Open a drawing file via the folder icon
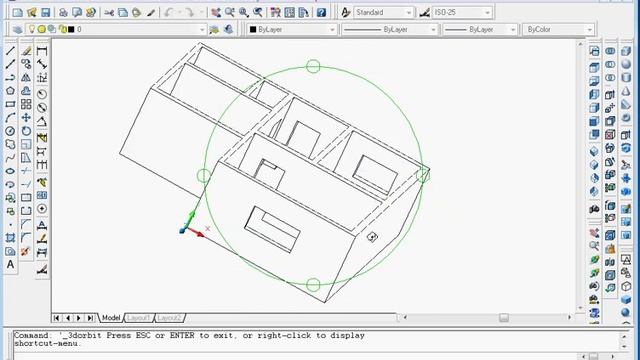The width and height of the screenshot is (640, 360). tap(31, 13)
